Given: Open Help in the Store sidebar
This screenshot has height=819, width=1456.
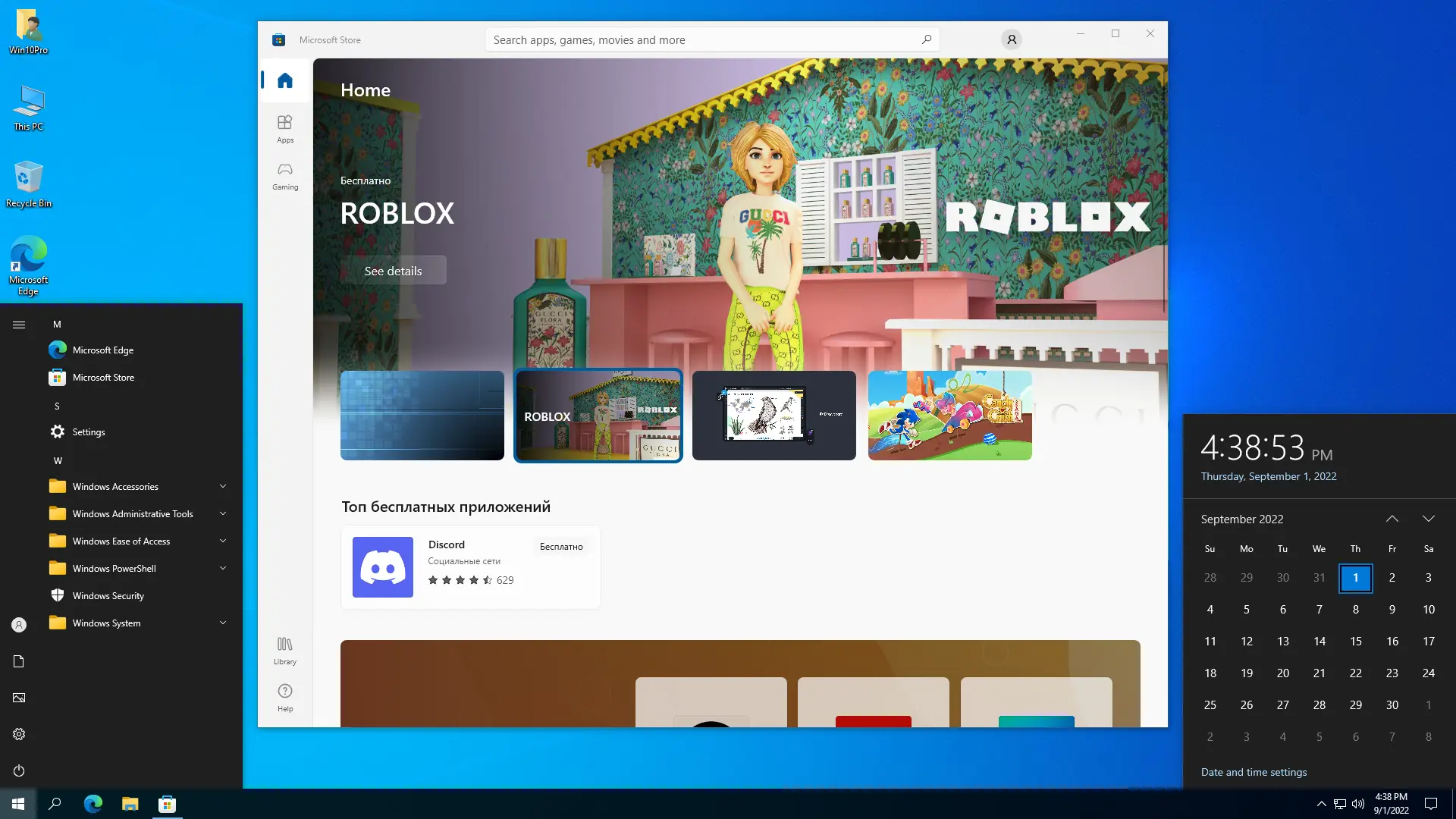Looking at the screenshot, I should pyautogui.click(x=285, y=697).
